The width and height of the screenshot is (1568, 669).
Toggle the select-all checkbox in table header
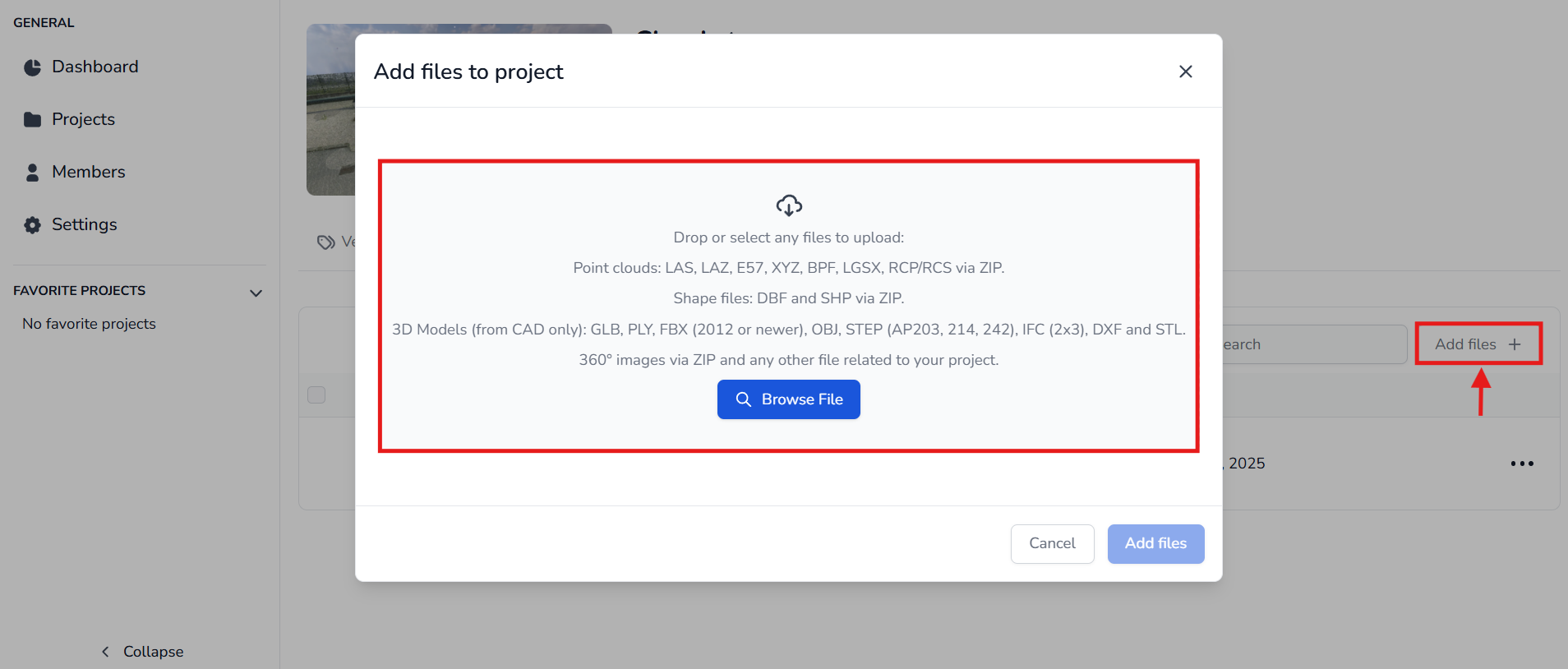coord(316,395)
